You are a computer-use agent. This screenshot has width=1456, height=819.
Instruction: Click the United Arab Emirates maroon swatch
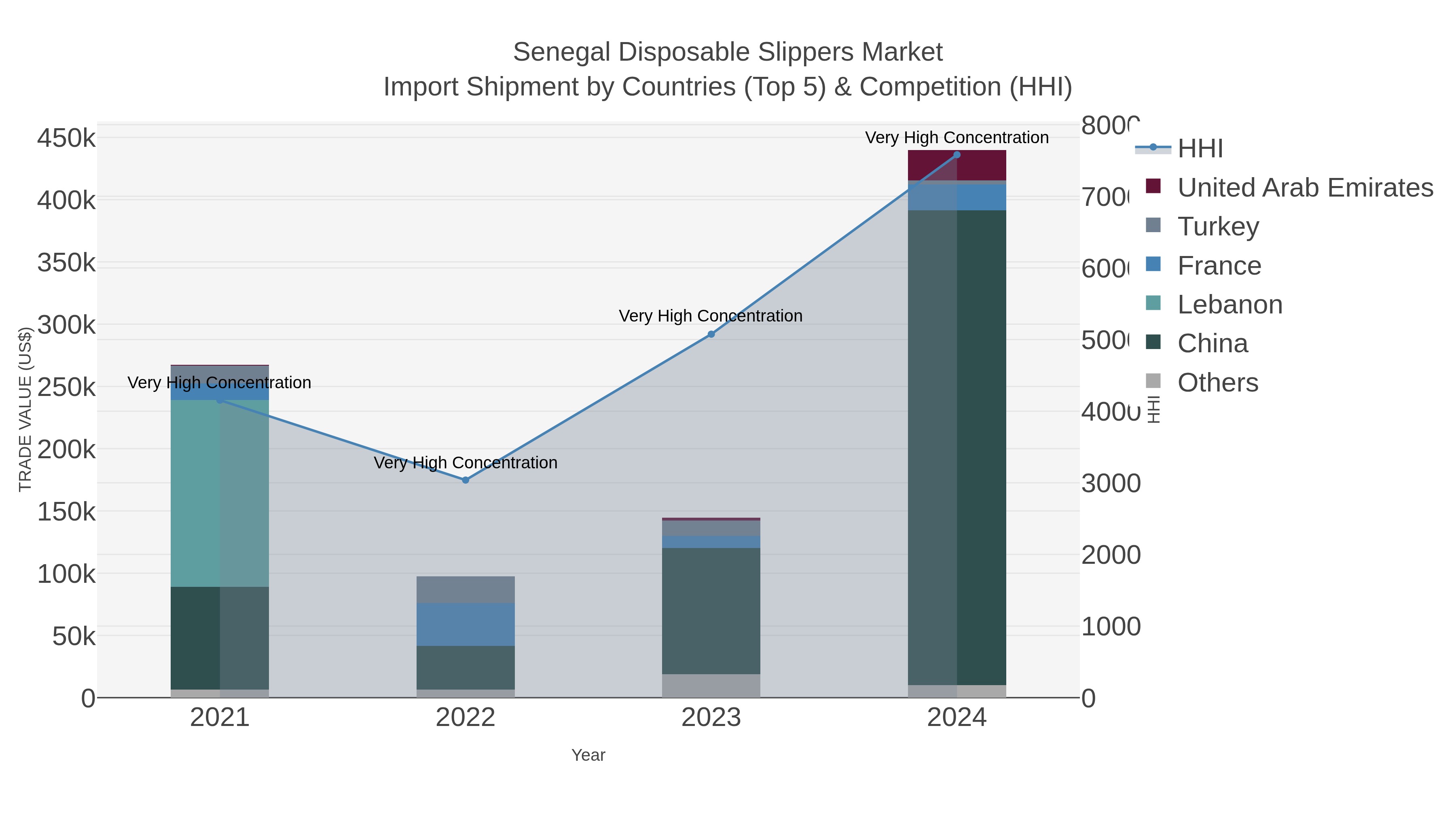(1153, 186)
